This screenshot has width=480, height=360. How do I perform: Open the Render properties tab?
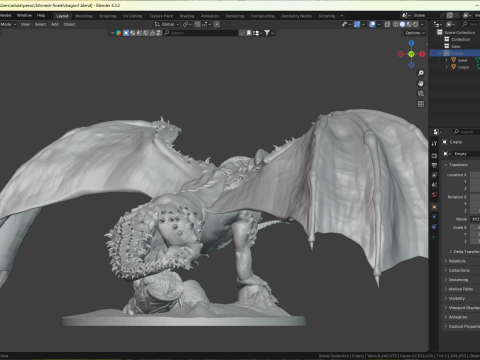click(434, 156)
